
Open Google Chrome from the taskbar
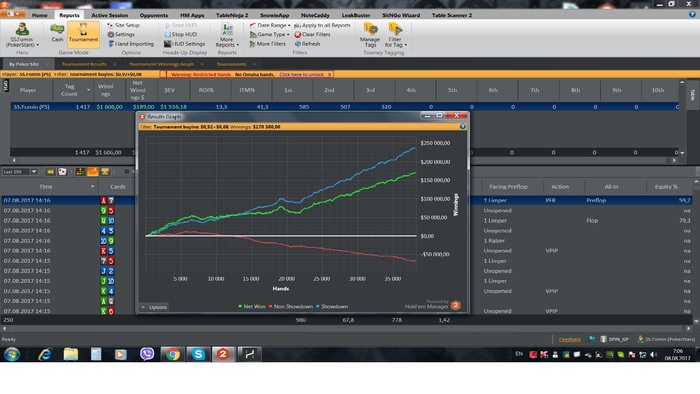[172, 354]
